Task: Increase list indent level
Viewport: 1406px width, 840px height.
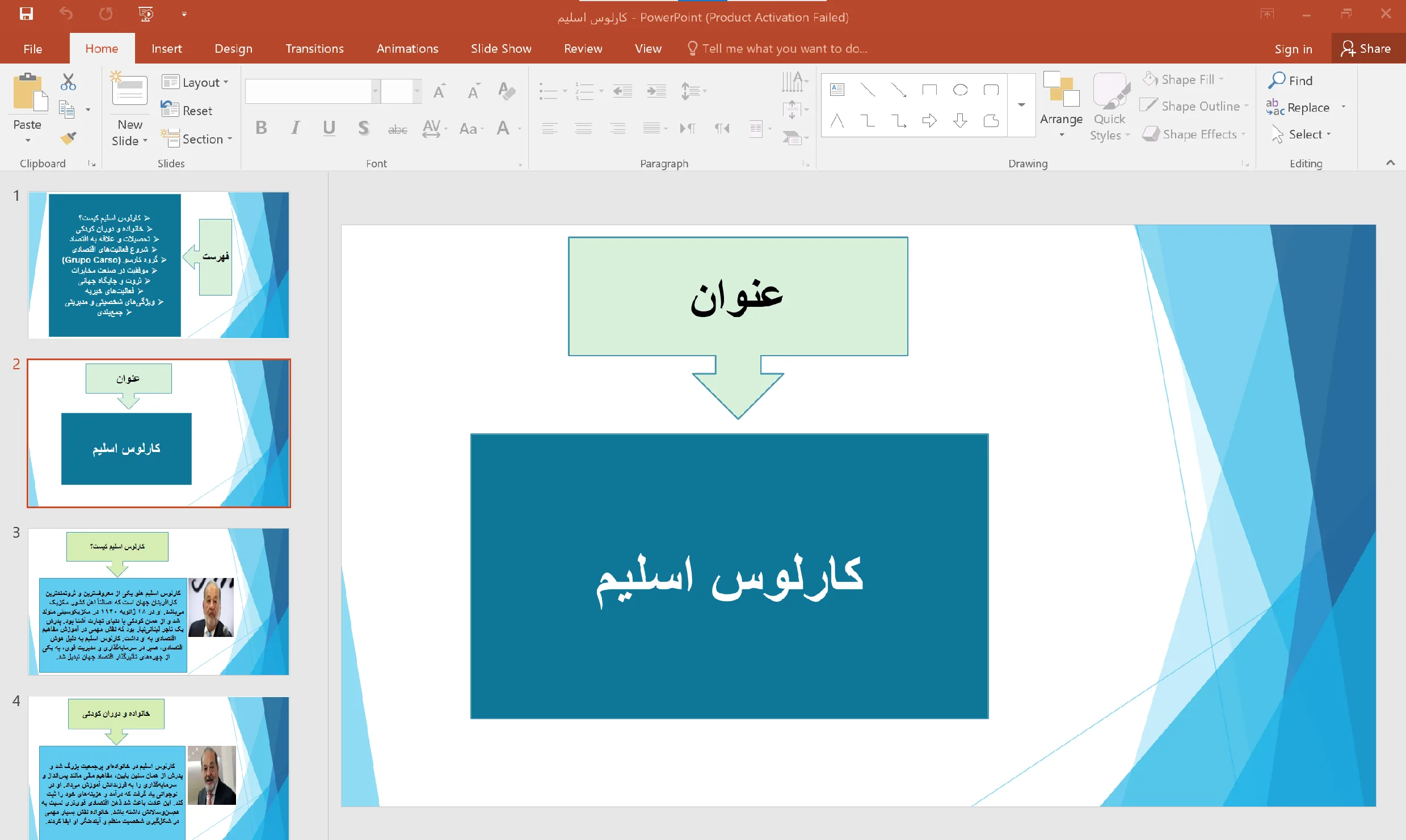Action: coord(656,91)
